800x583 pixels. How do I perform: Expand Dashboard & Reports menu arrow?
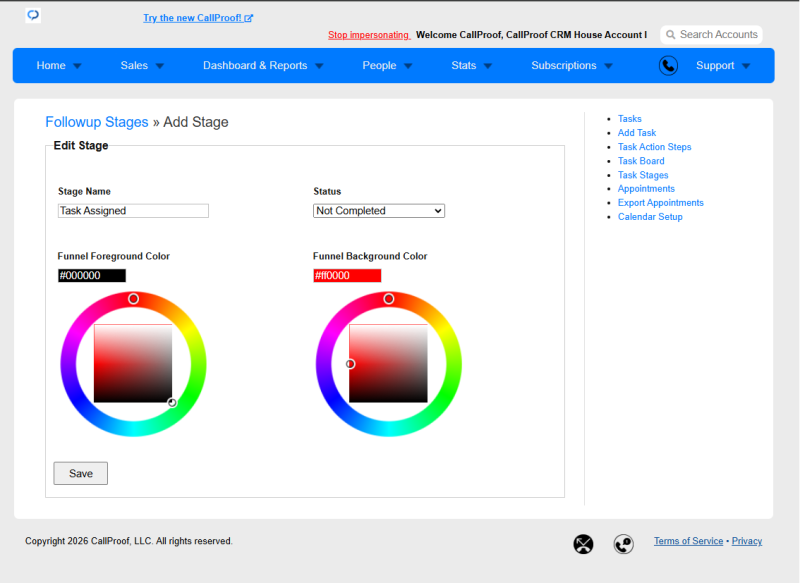coord(319,66)
